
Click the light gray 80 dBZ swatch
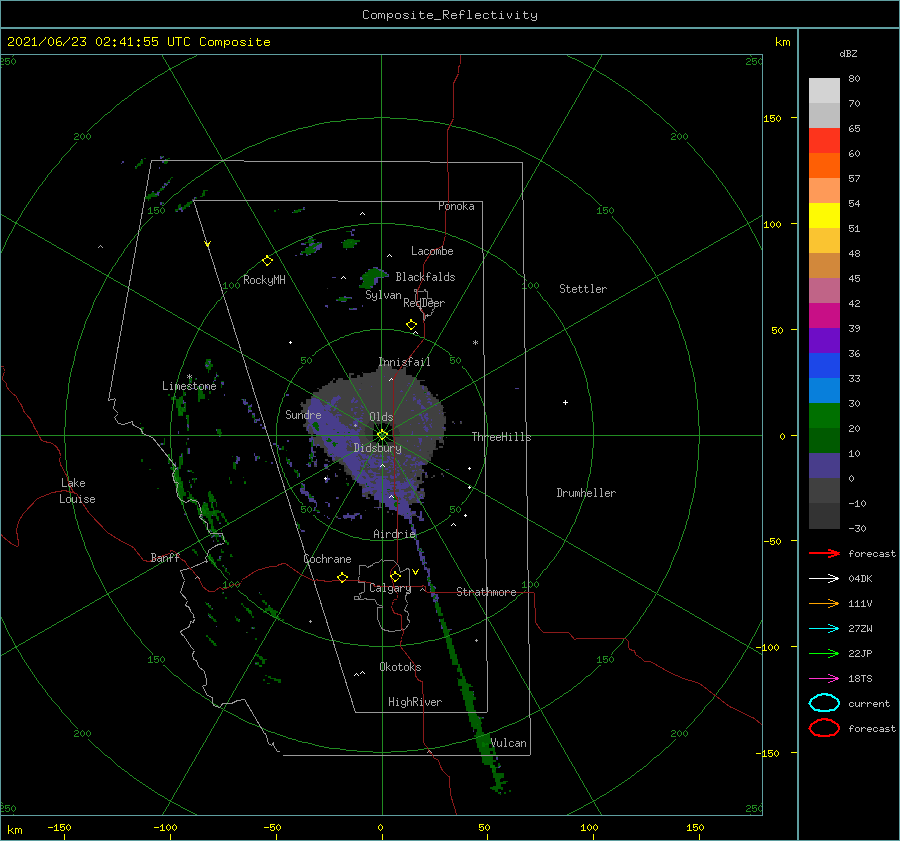[x=824, y=91]
